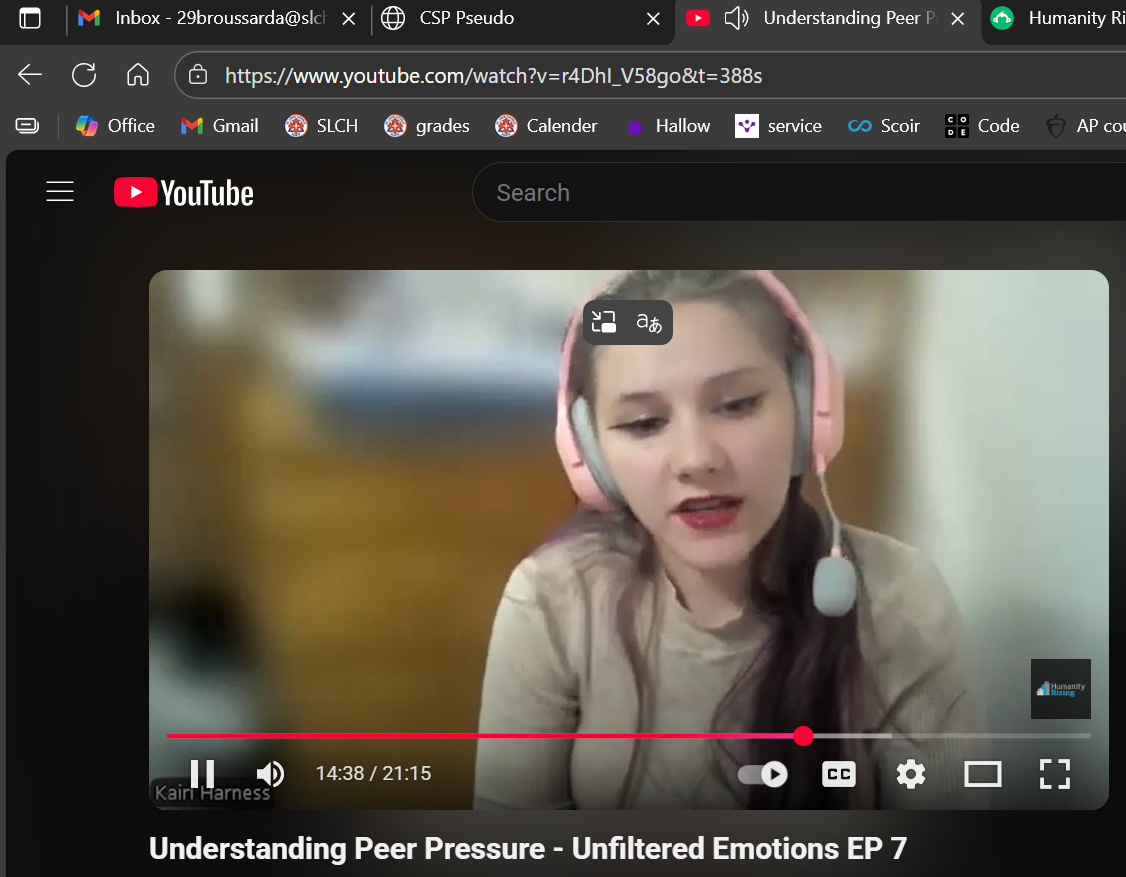
Task: Click the translate overlay icon
Action: pos(649,323)
